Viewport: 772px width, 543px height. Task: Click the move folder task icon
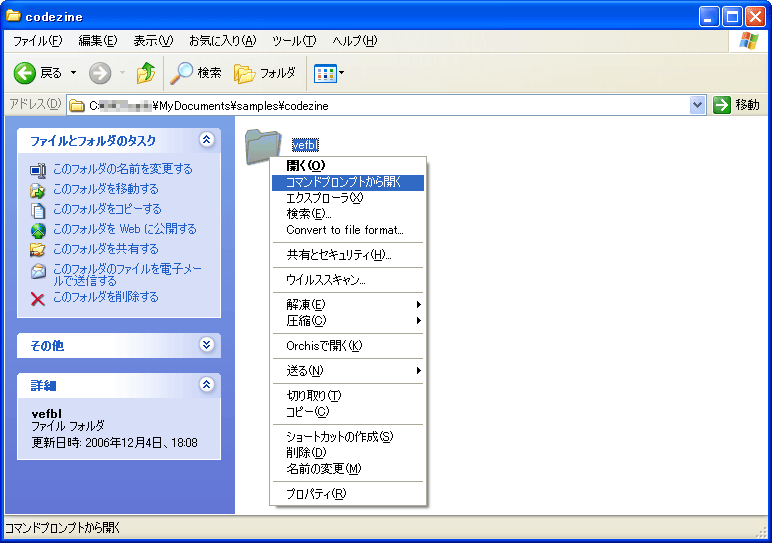(x=38, y=190)
